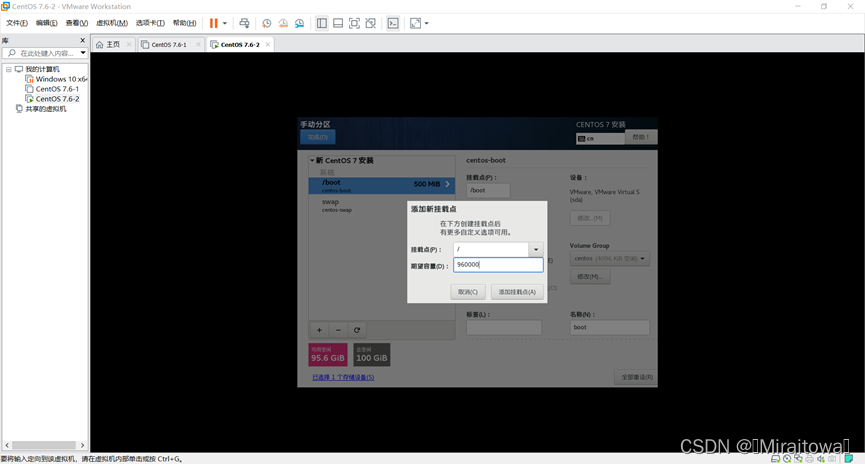The width and height of the screenshot is (865, 464).
Task: Close the CentOS 7.6-1 tab
Action: point(198,45)
